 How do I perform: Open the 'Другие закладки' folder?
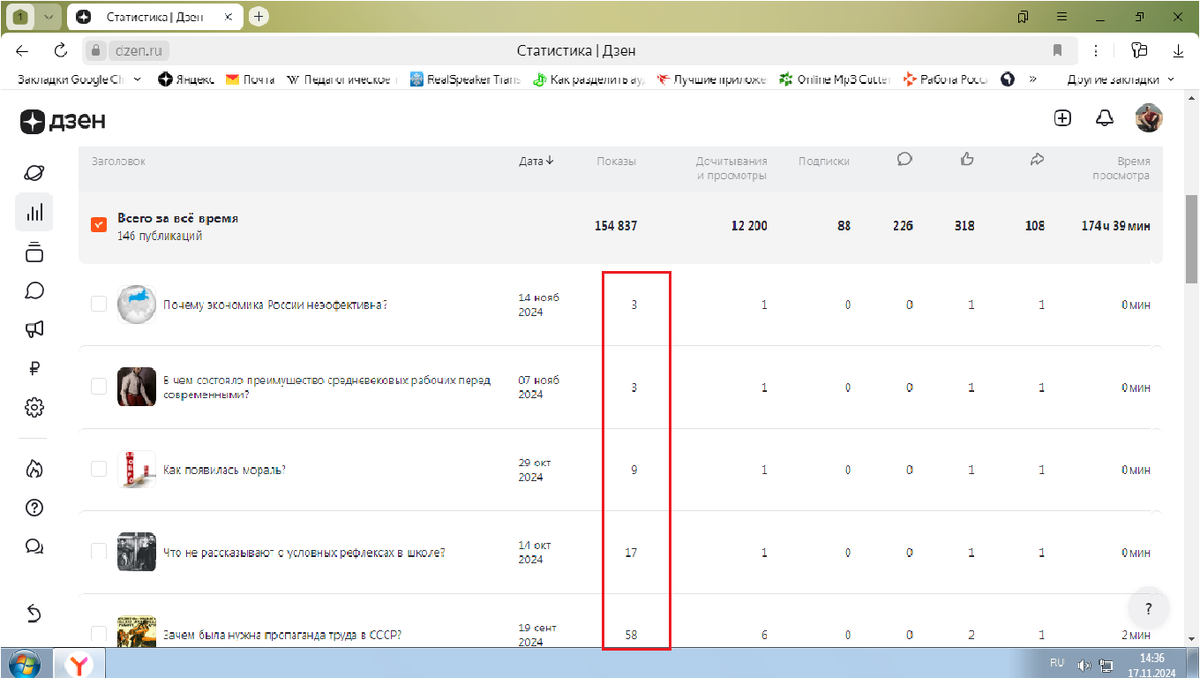click(1120, 79)
